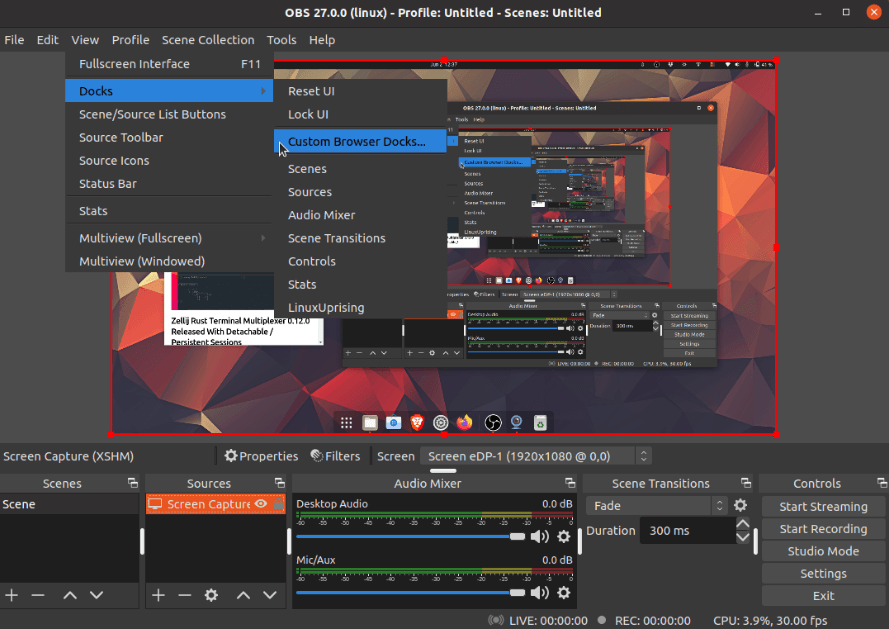Image resolution: width=889 pixels, height=629 pixels.
Task: Toggle Lock UI in the Docks submenu
Action: point(360,114)
